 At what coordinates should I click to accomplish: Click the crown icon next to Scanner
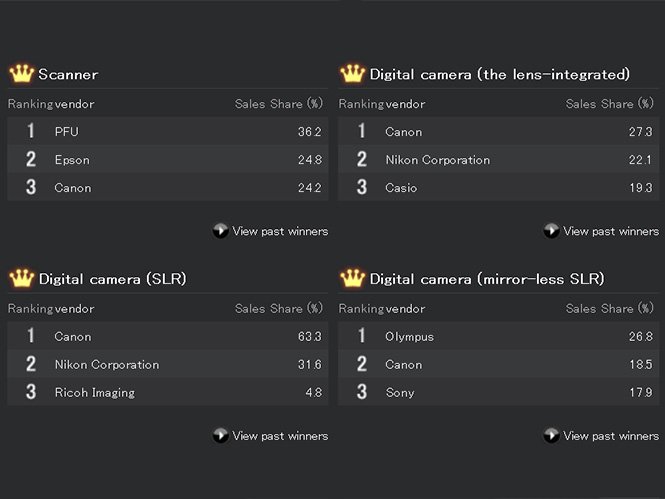[21, 74]
